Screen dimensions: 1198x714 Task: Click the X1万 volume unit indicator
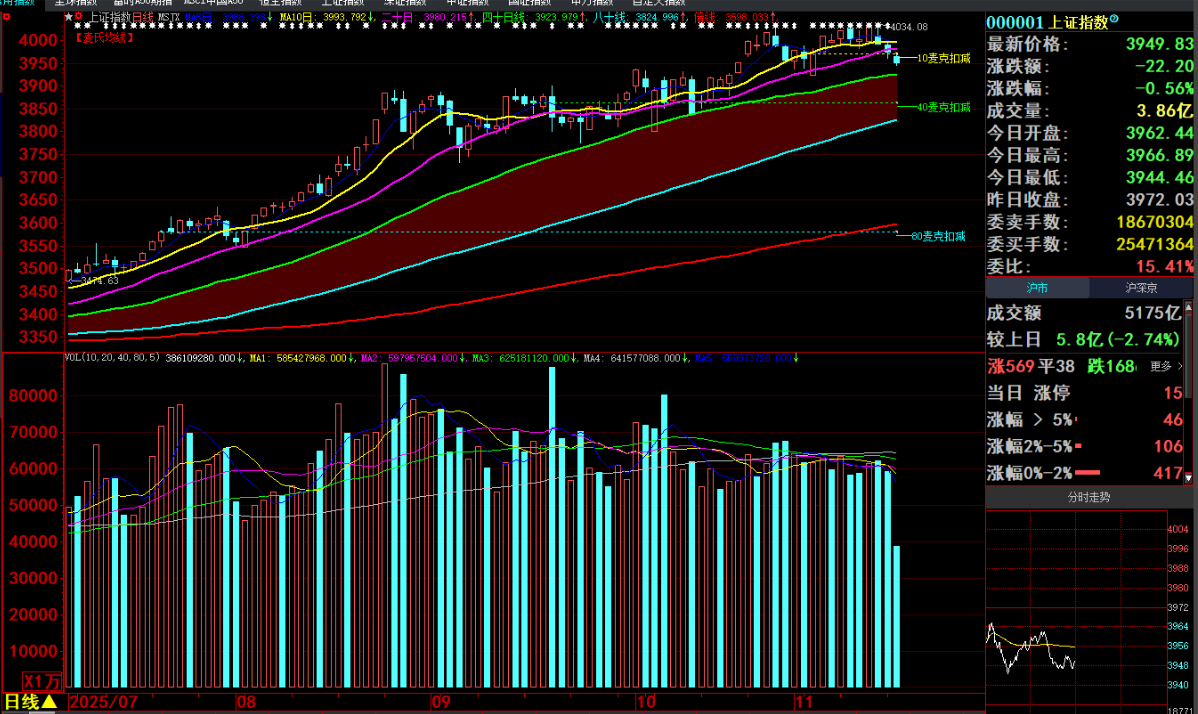(x=42, y=681)
